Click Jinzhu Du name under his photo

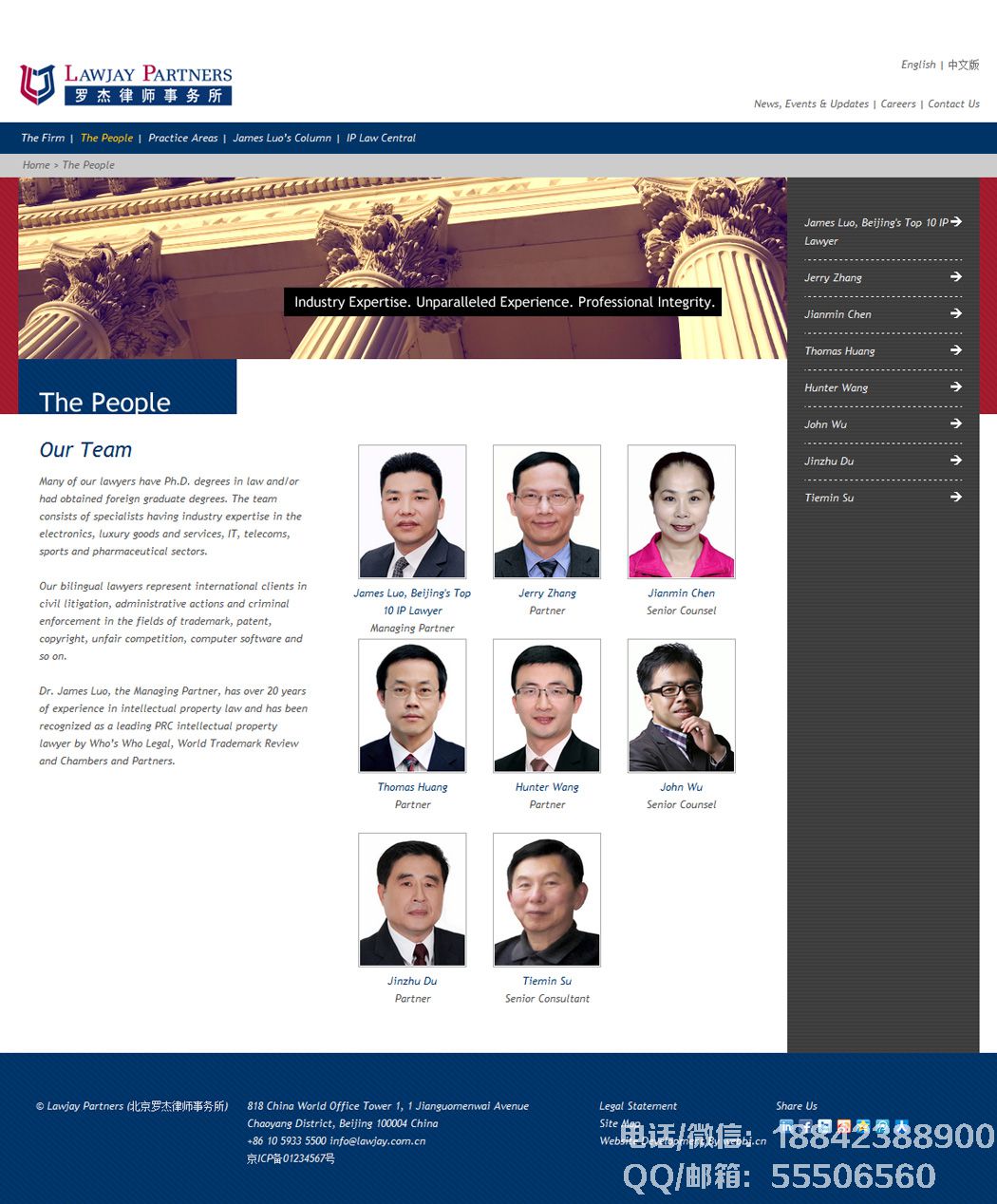click(x=412, y=981)
